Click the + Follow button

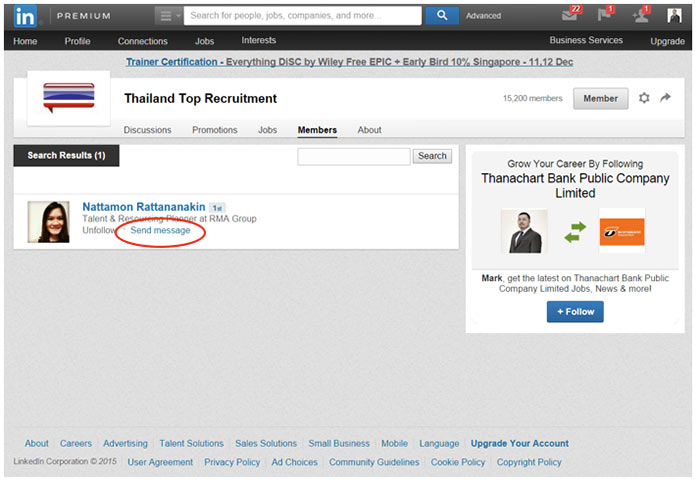[x=575, y=312]
